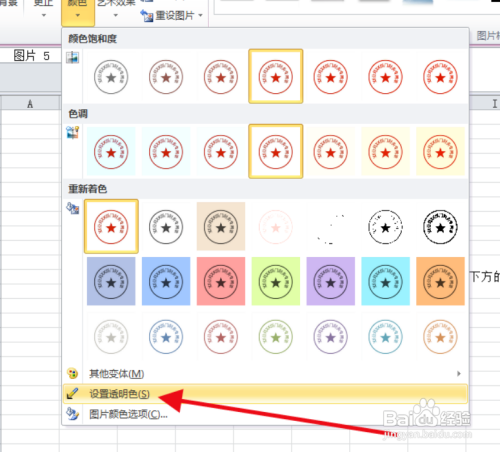Apply the Black and White 75% recolor

440,227
